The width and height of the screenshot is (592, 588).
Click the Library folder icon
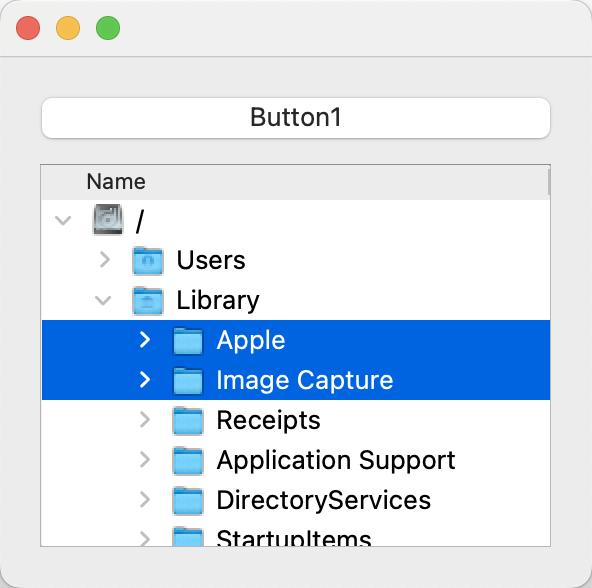tap(148, 301)
